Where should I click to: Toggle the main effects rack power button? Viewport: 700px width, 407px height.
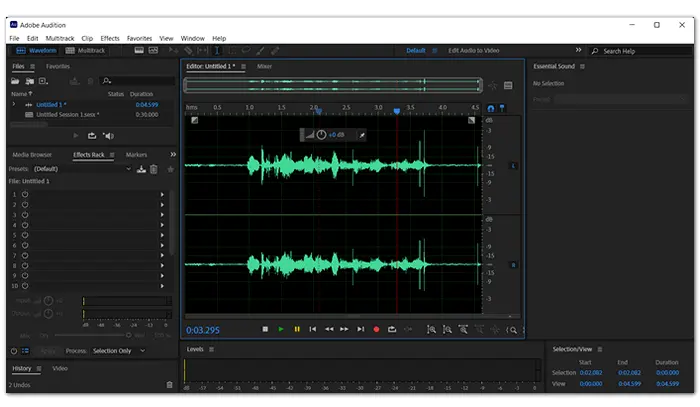[x=14, y=351]
